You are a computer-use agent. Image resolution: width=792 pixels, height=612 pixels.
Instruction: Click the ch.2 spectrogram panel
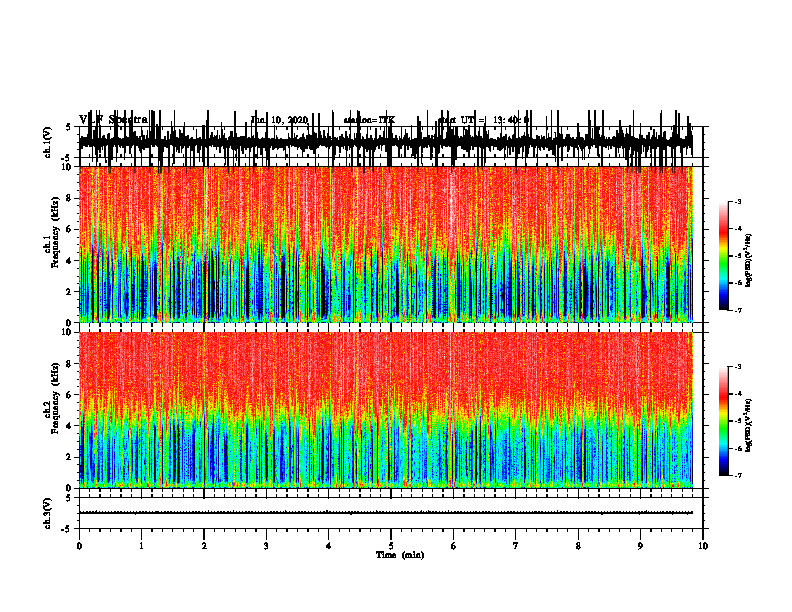coord(385,410)
